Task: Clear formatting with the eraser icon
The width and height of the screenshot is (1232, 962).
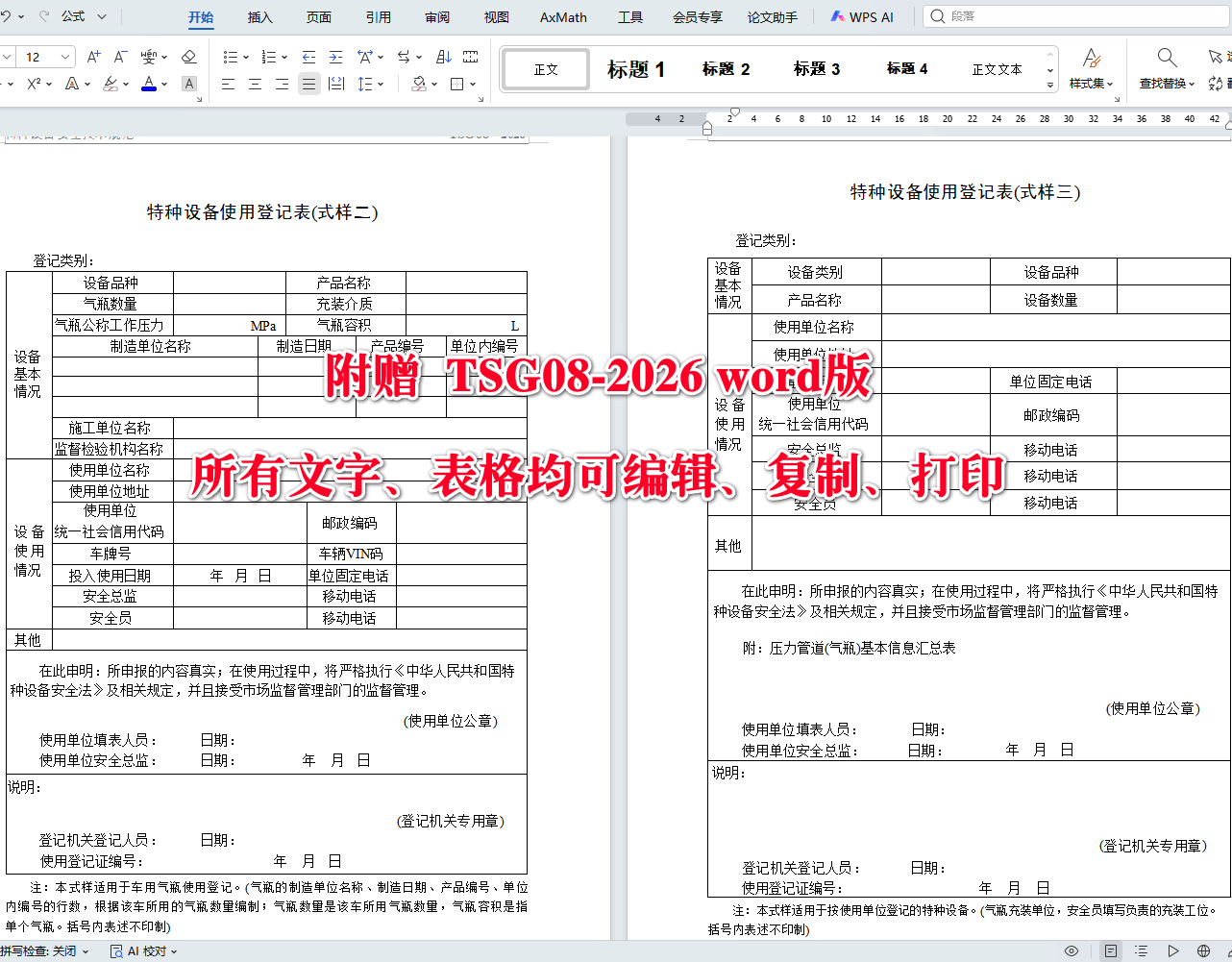Action: 190,56
